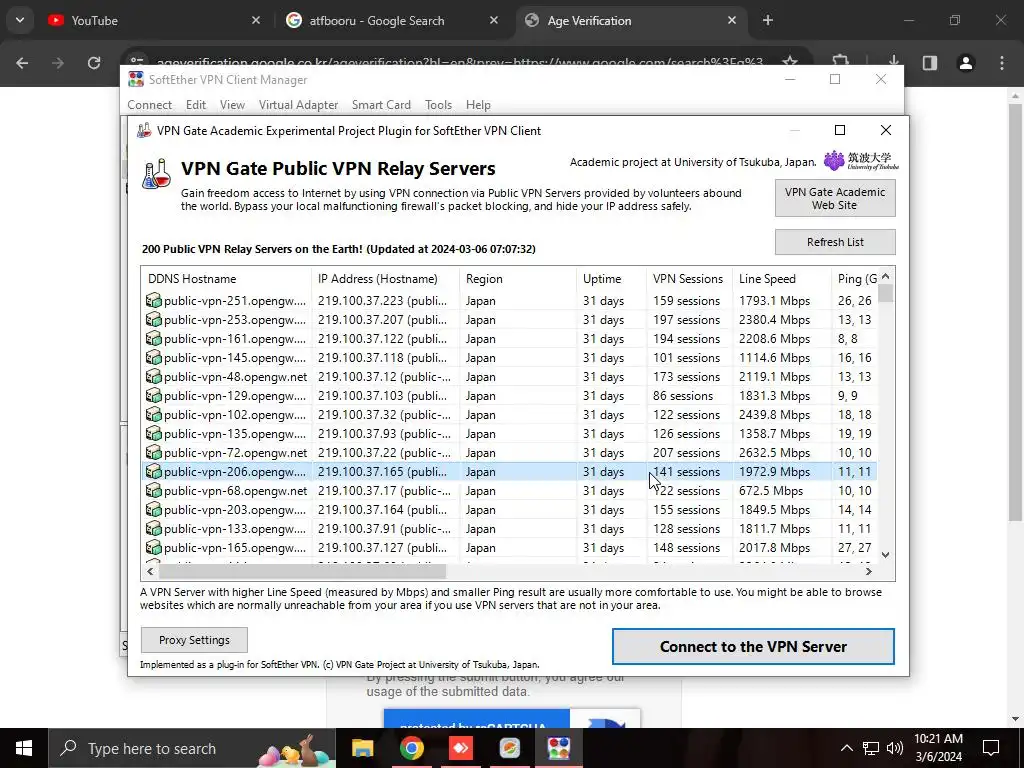Sort by VPN Sessions column header
The image size is (1024, 768).
pyautogui.click(x=689, y=279)
